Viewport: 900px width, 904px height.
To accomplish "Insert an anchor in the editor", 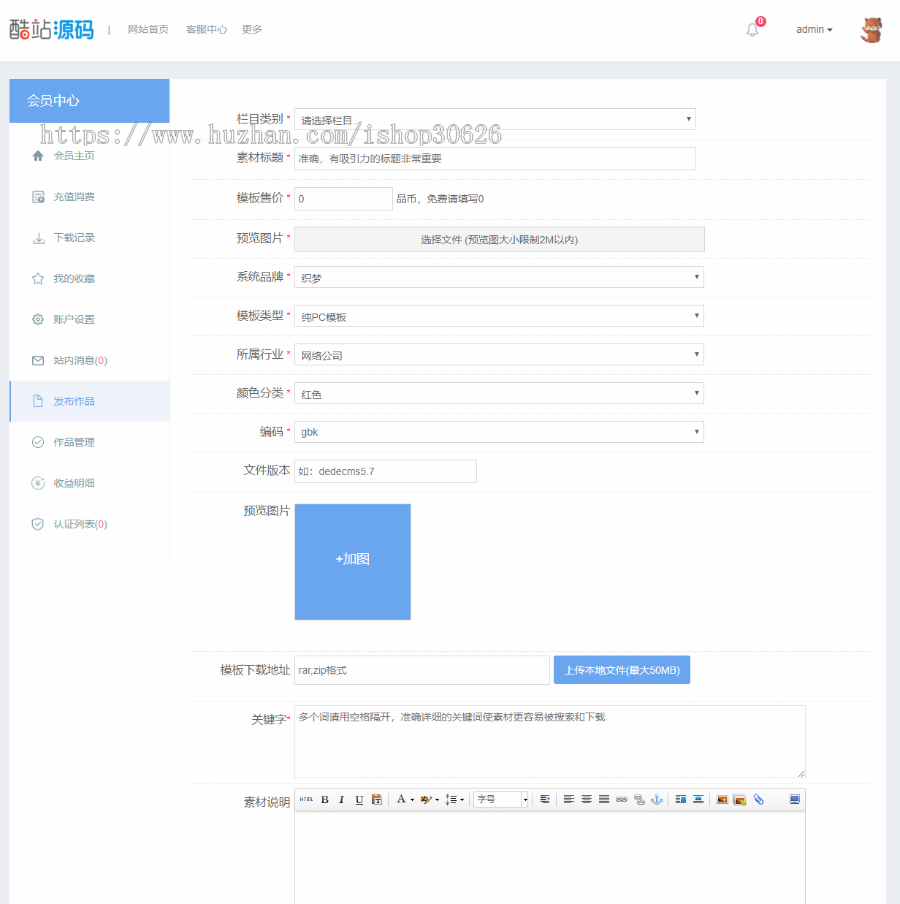I will [x=657, y=799].
